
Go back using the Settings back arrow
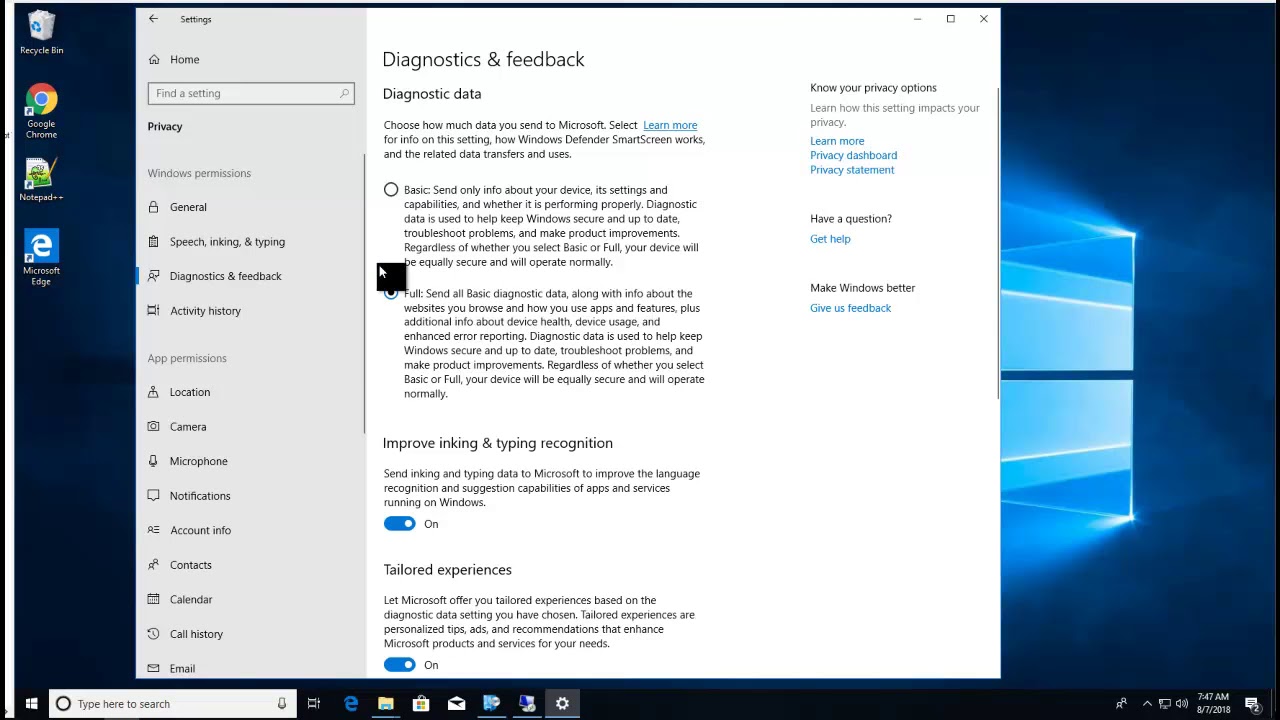[x=153, y=19]
